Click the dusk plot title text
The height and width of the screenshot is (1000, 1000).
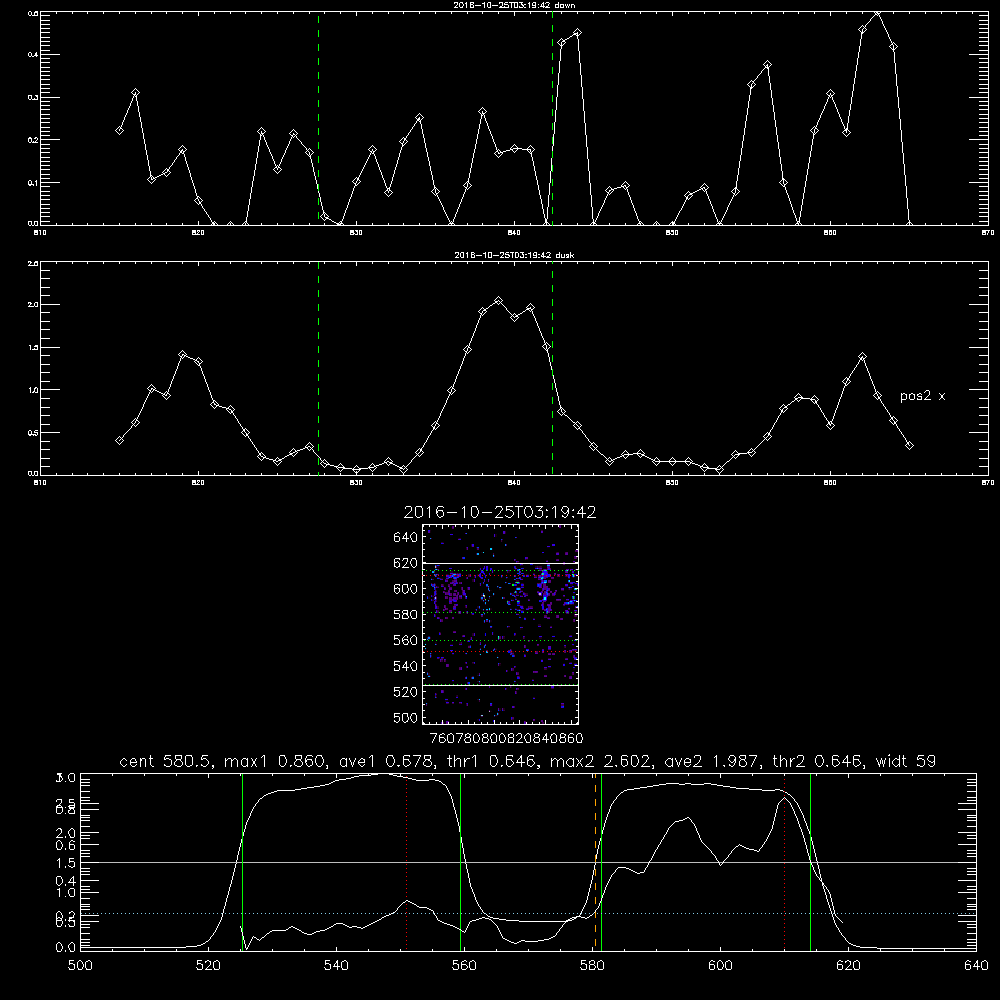(x=514, y=254)
